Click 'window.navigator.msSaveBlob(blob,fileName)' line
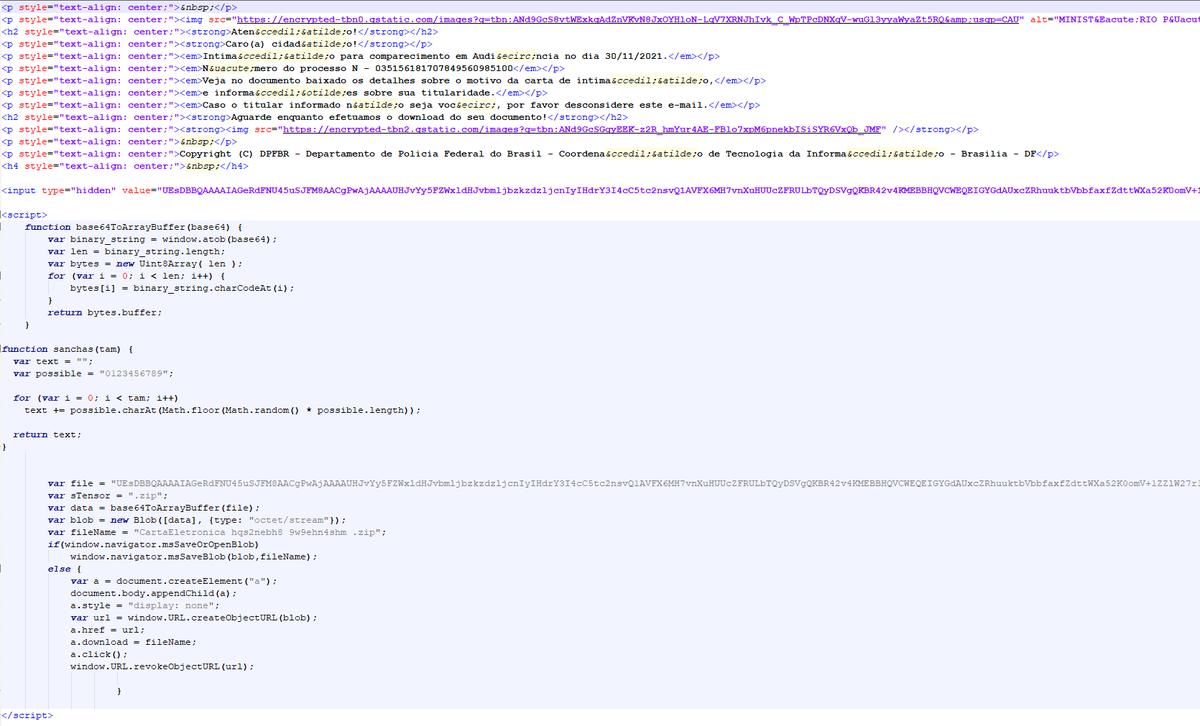1200x726 pixels. coord(194,556)
